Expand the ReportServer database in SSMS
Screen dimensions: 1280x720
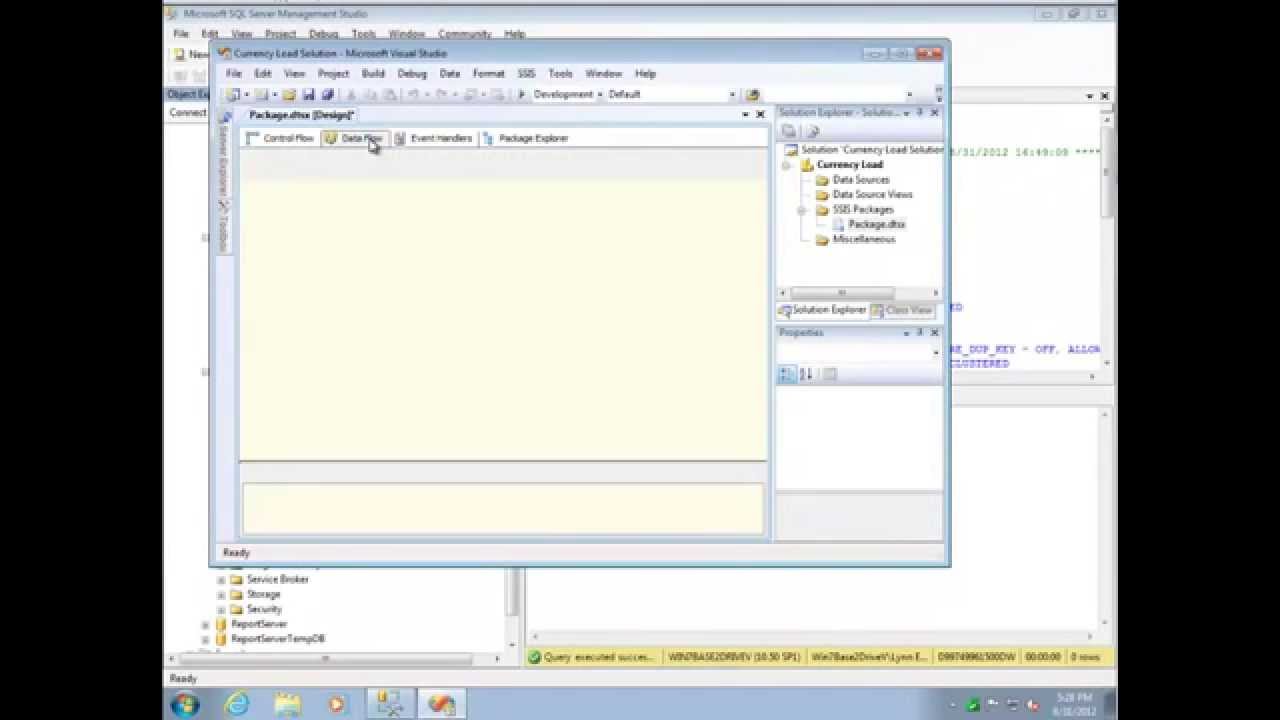[206, 625]
